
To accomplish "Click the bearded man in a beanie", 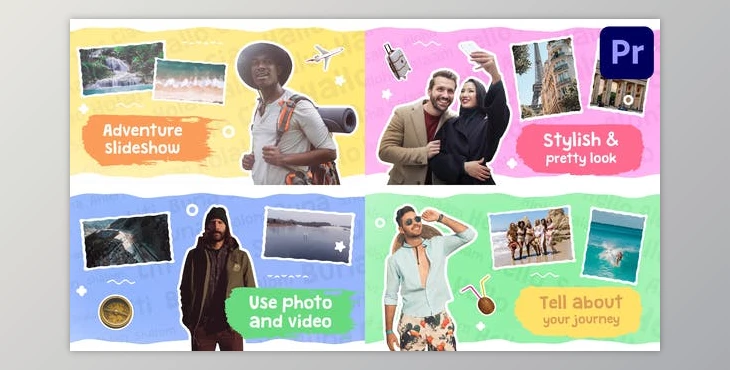I will (216, 279).
